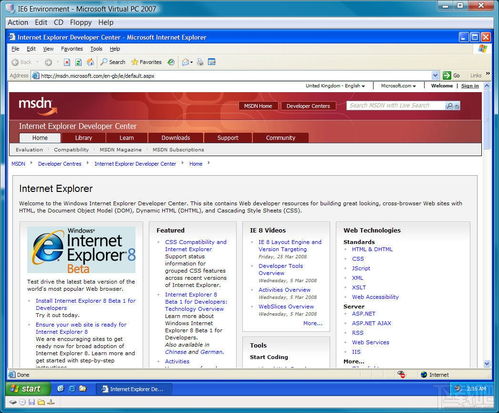Open the Search magnifier toolbar button
The image size is (499, 413).
pyautogui.click(x=113, y=62)
